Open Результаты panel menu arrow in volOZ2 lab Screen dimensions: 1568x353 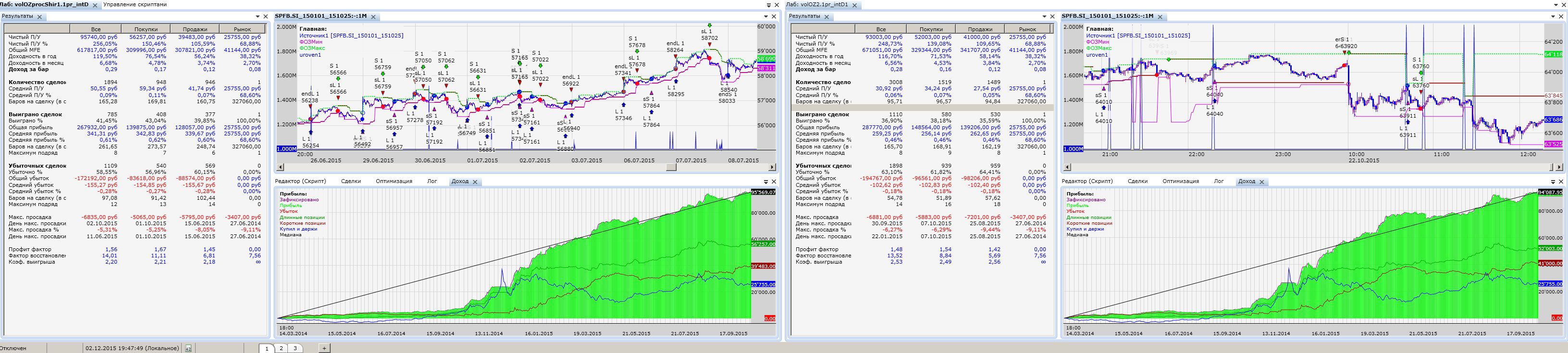click(1044, 16)
